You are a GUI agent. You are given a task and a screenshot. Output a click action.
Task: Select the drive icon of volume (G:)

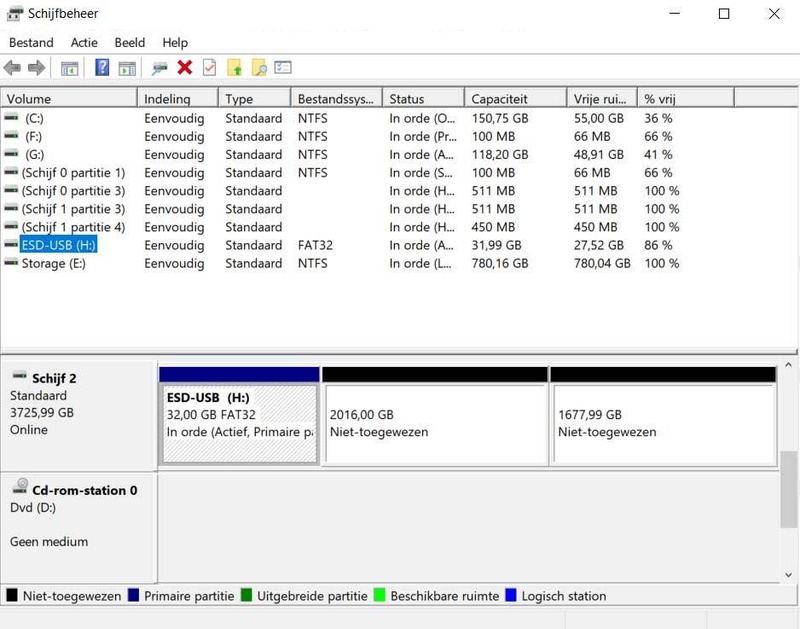click(11, 154)
